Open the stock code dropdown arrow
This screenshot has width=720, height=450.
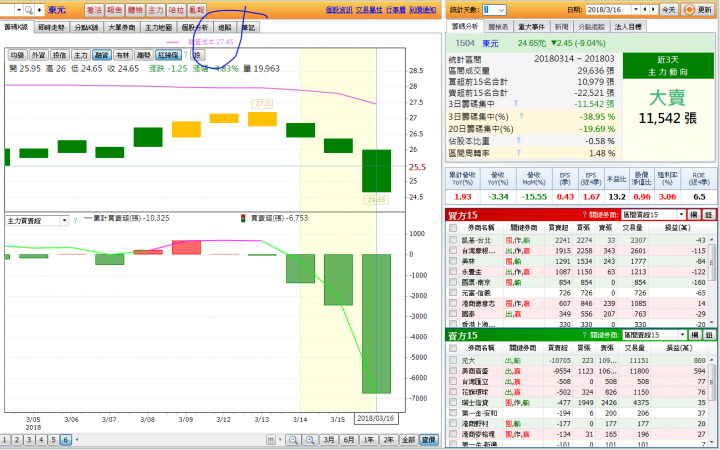(19, 10)
